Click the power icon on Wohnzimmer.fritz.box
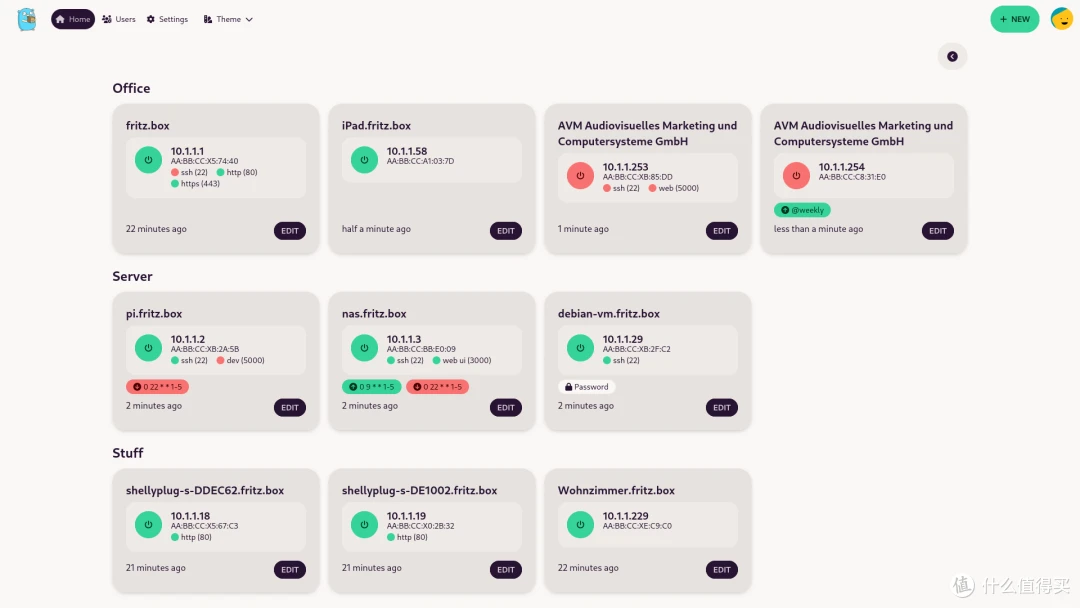This screenshot has width=1080, height=608. (579, 523)
